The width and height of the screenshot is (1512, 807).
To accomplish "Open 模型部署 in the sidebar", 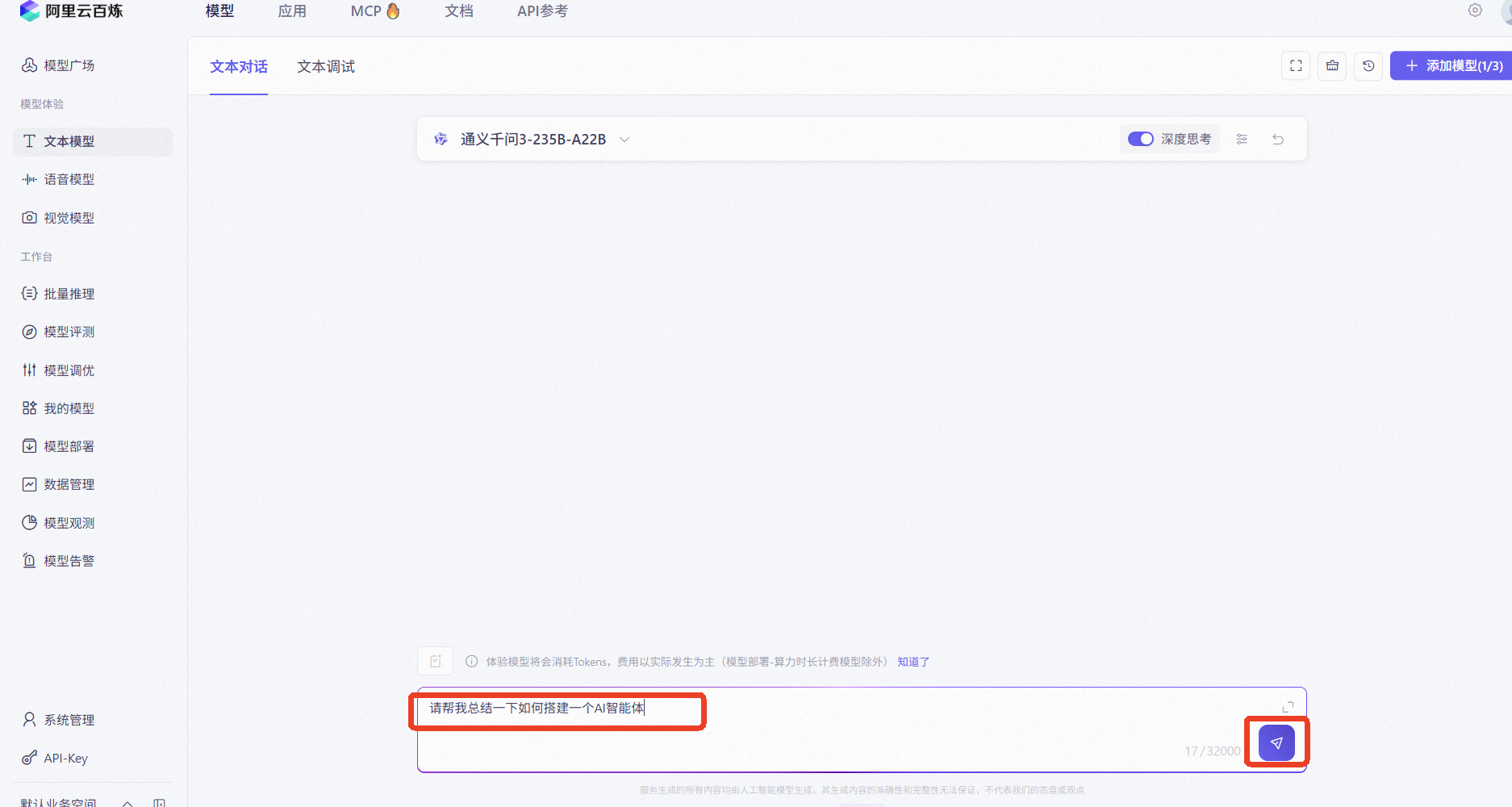I will tap(58, 446).
